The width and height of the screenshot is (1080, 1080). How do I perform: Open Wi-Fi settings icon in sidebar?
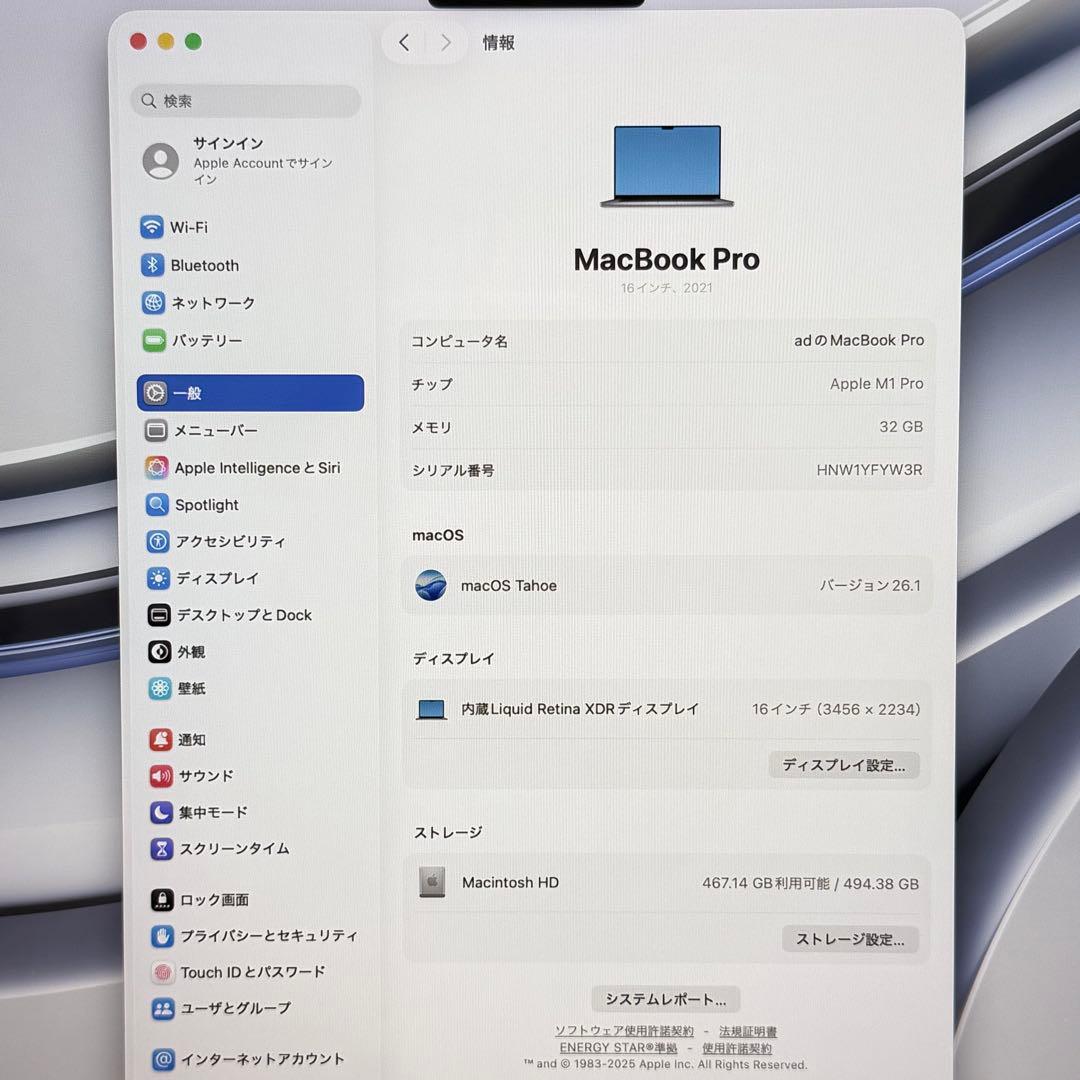(152, 227)
